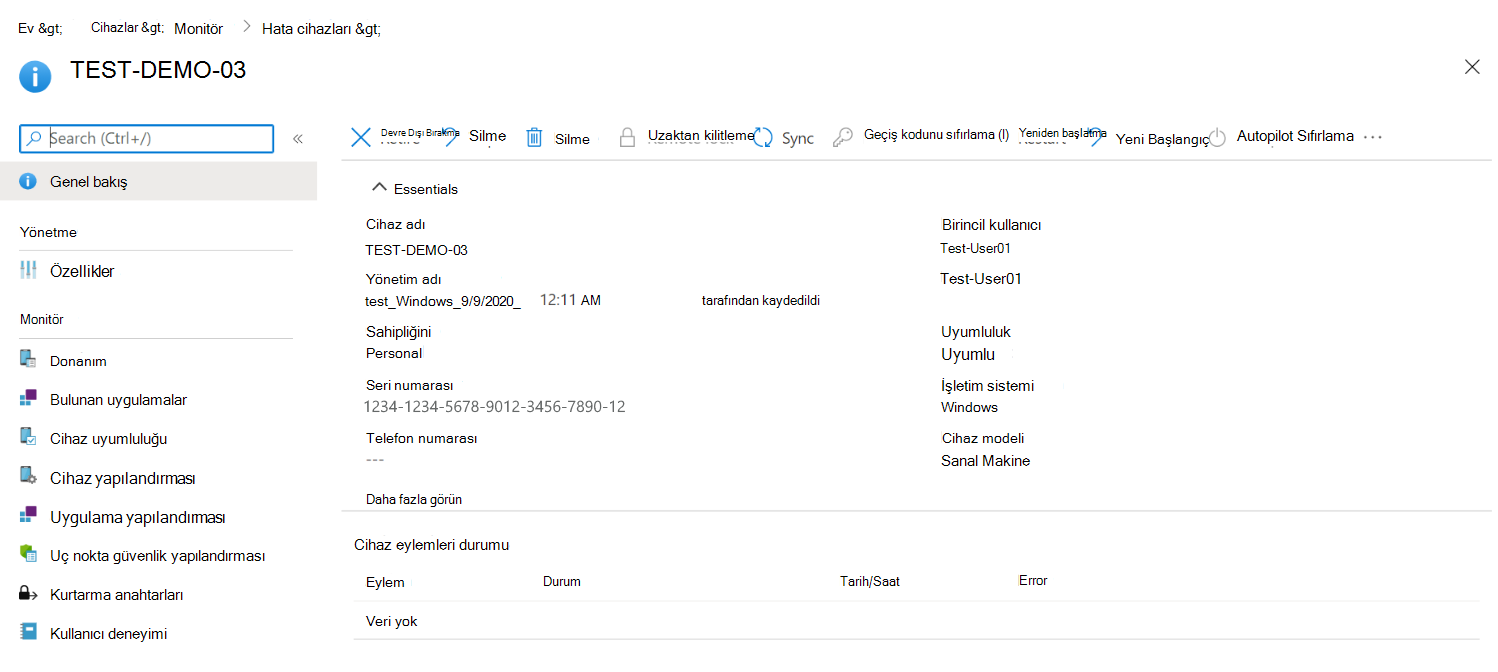The height and width of the screenshot is (672, 1498).
Task: Click the circular arrows Sync icon
Action: tap(763, 138)
